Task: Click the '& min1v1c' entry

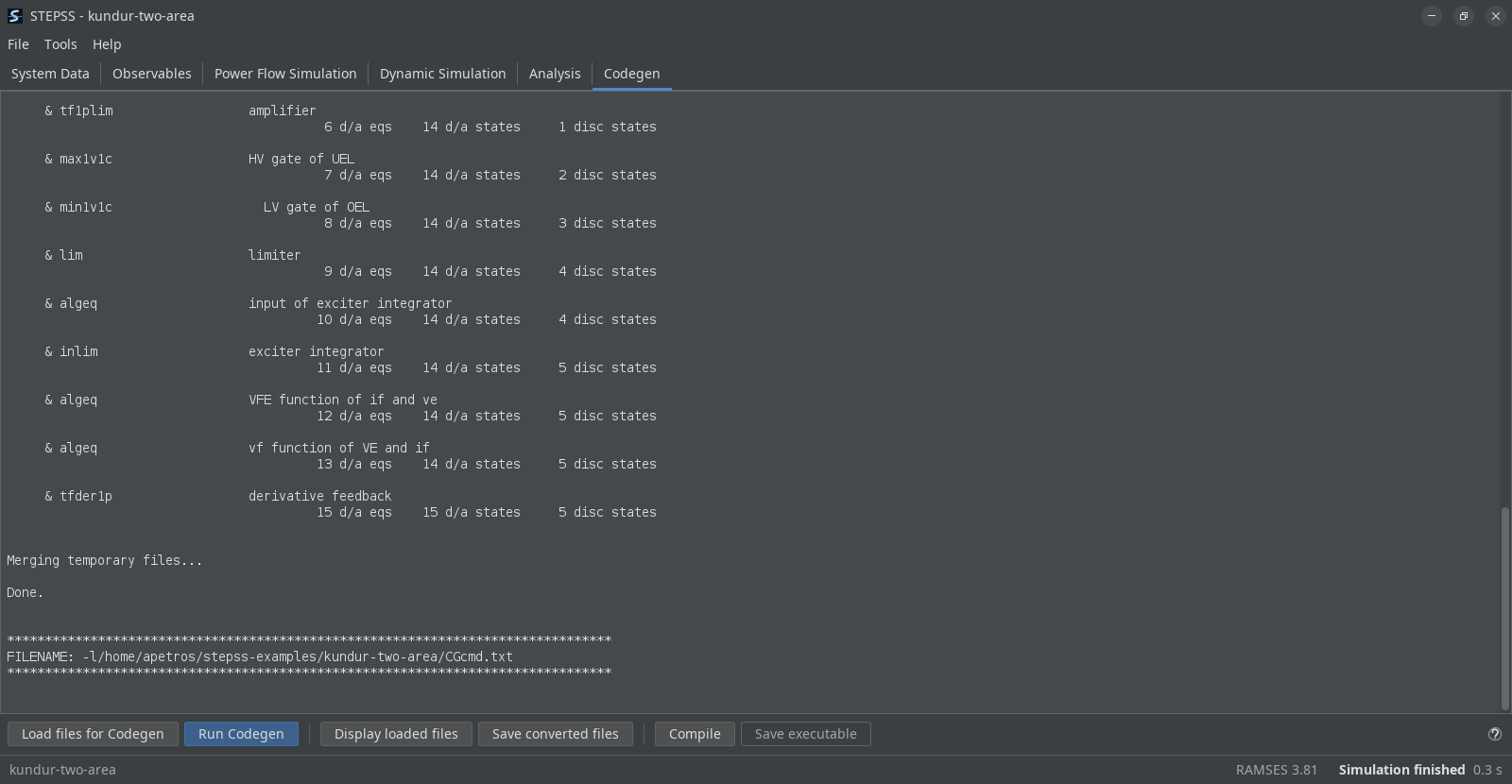Action: [x=78, y=207]
